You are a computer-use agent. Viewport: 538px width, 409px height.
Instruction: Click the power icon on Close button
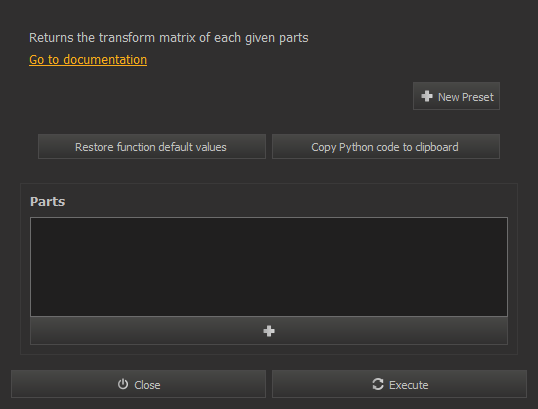[x=123, y=384]
